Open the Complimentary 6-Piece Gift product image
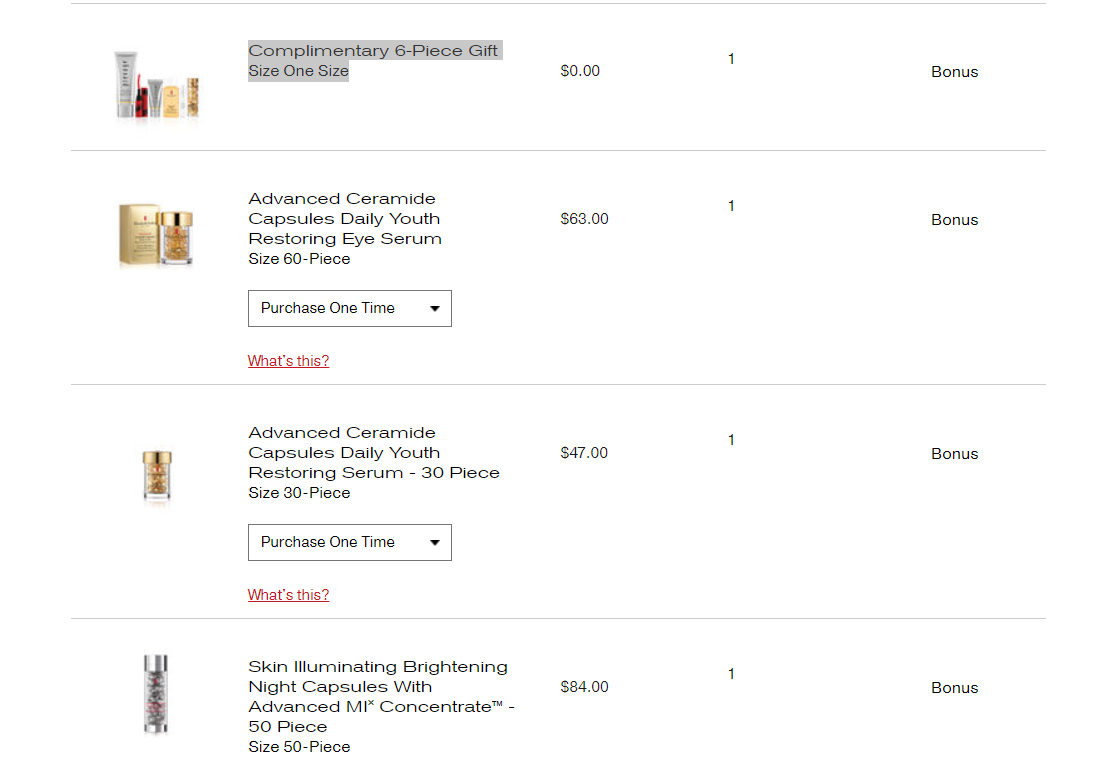 point(157,85)
